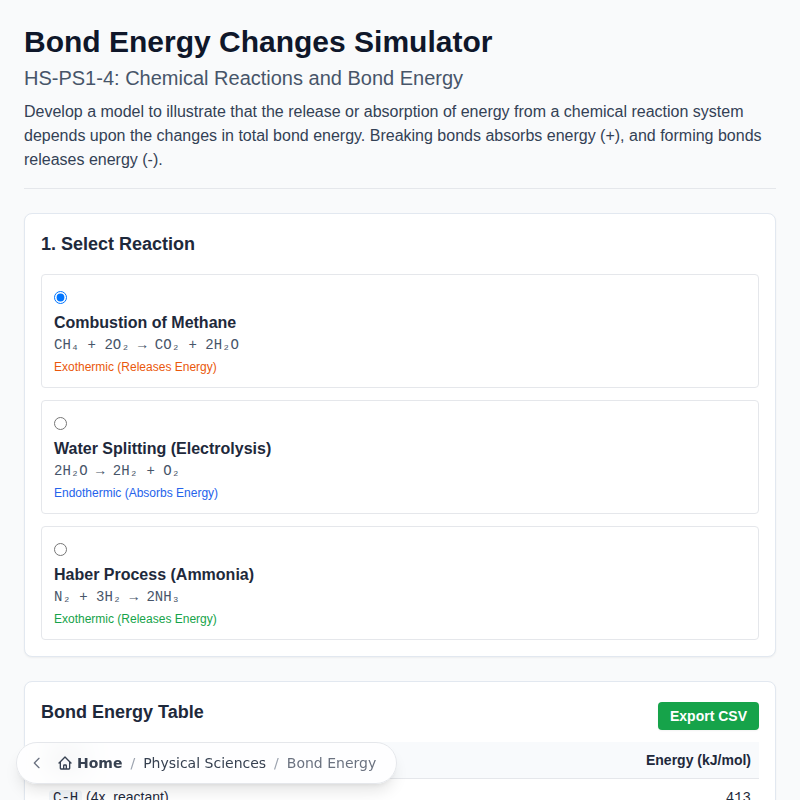Click the Bond Energy Table heading
This screenshot has width=800, height=800.
[122, 712]
